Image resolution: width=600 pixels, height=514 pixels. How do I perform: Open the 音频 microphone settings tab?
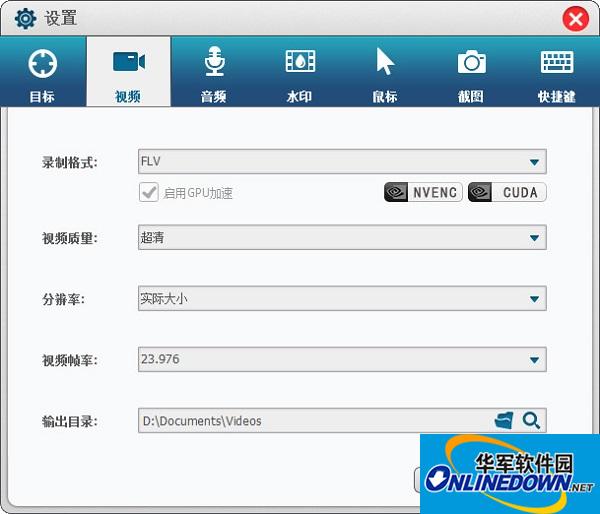(x=214, y=73)
